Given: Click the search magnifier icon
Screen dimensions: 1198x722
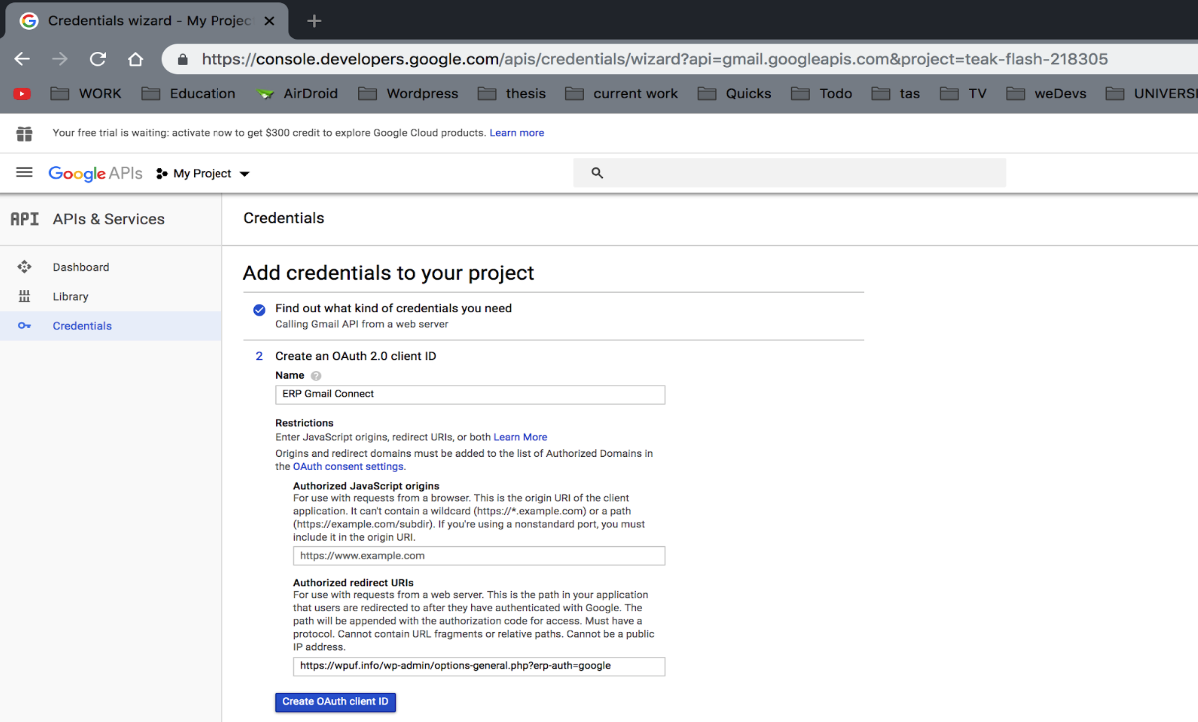Looking at the screenshot, I should tap(597, 173).
